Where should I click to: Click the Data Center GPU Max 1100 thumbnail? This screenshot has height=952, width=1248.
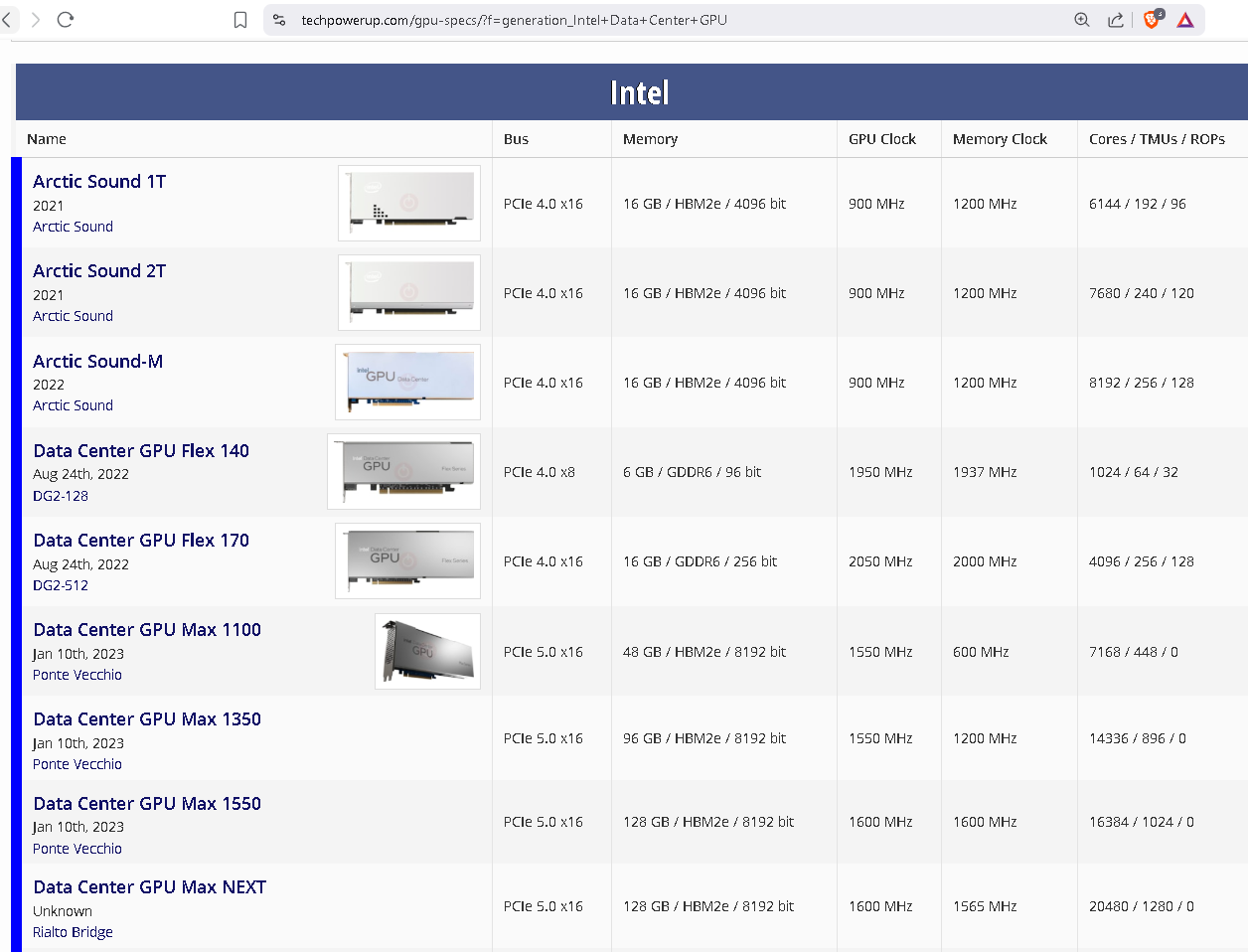pyautogui.click(x=427, y=651)
